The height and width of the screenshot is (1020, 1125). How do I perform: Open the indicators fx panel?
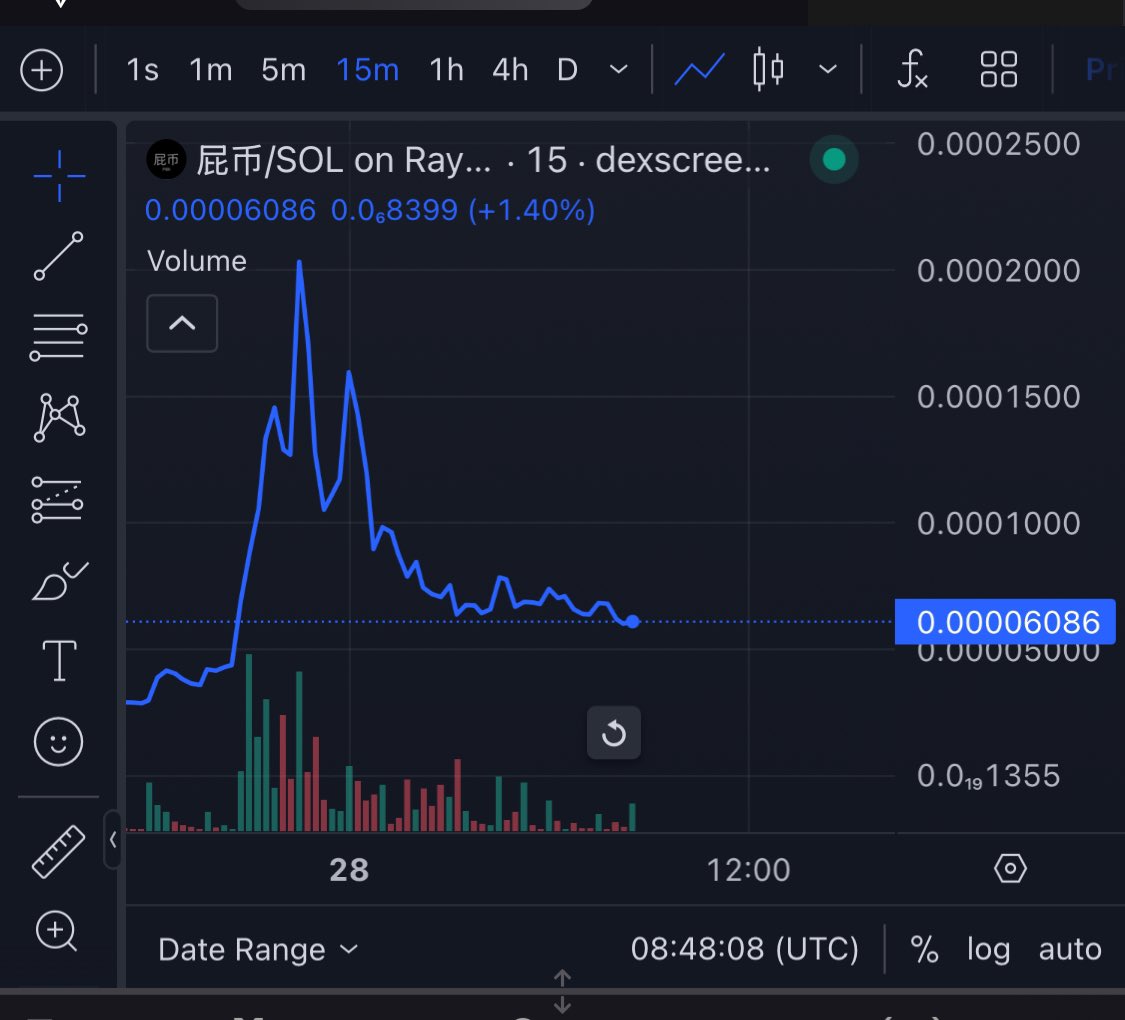[912, 69]
